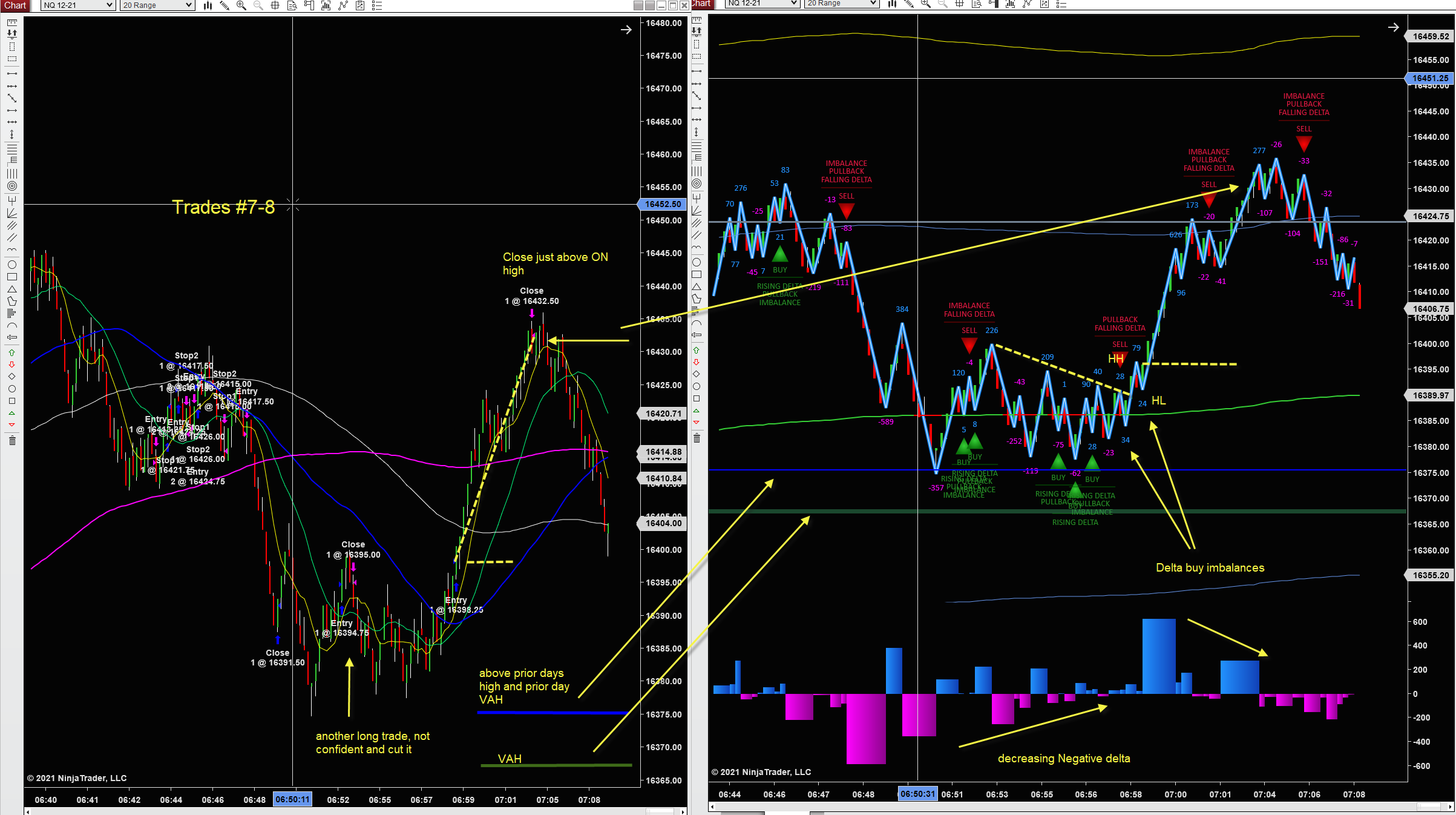Click the trash icon in right chart toolbar

[697, 438]
